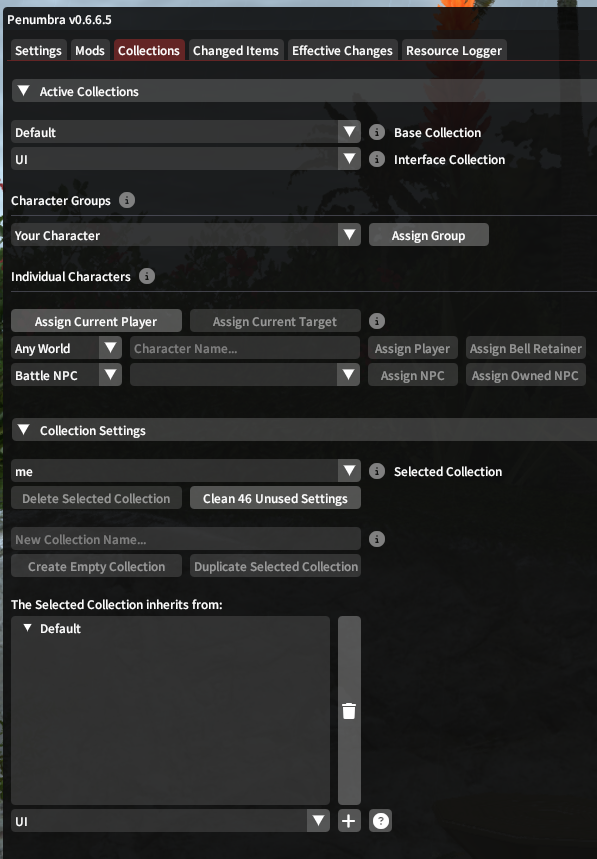Click the Selected Collection info icon

377,471
